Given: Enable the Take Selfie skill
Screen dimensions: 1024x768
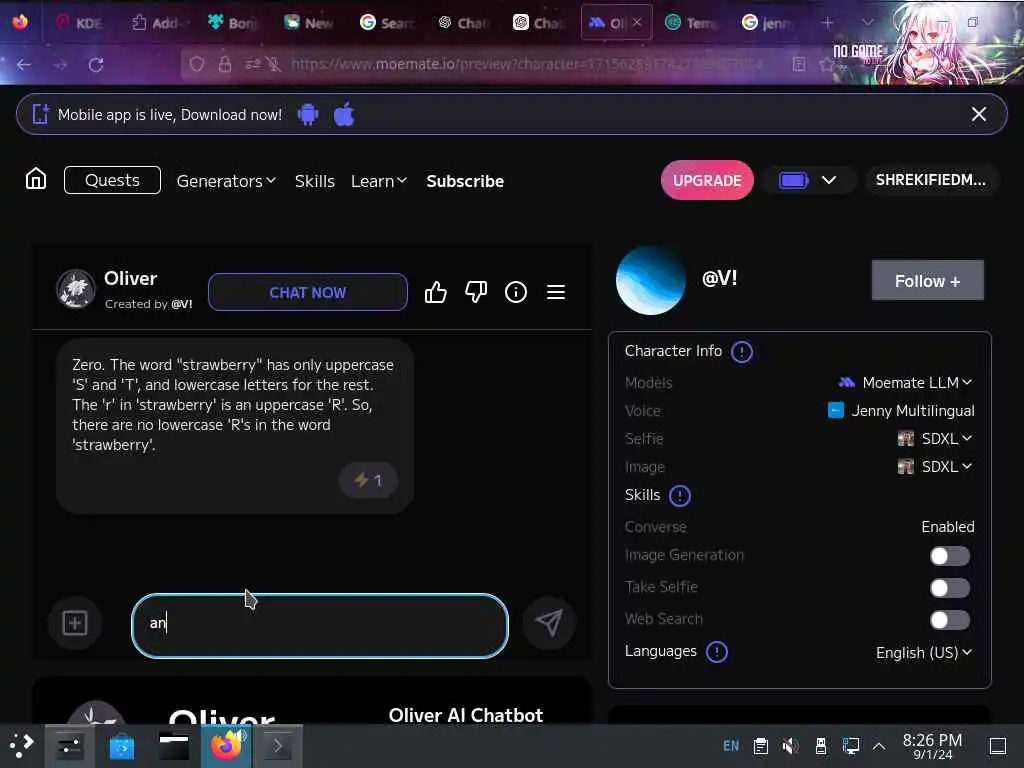Looking at the screenshot, I should click(950, 588).
